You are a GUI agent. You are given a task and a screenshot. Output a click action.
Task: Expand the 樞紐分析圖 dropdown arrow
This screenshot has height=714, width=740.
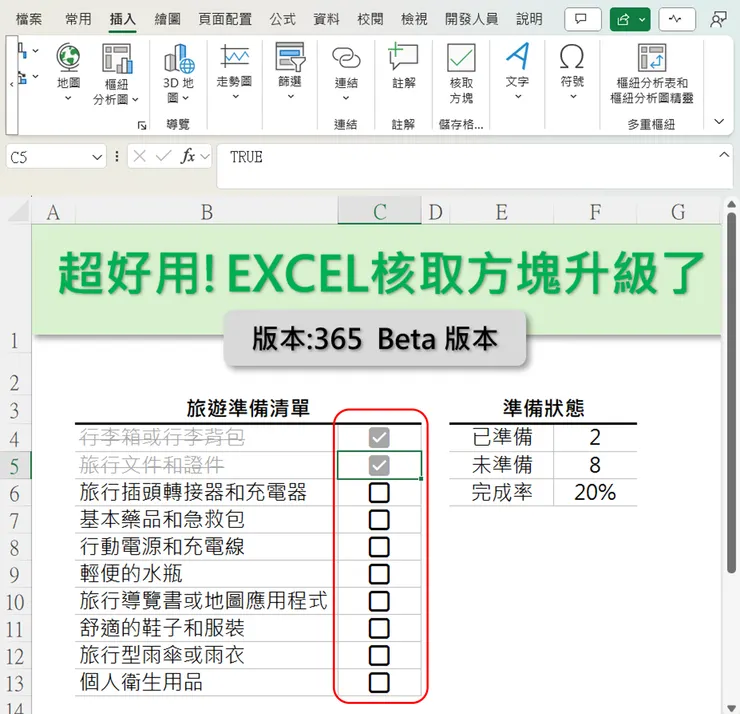[x=135, y=100]
